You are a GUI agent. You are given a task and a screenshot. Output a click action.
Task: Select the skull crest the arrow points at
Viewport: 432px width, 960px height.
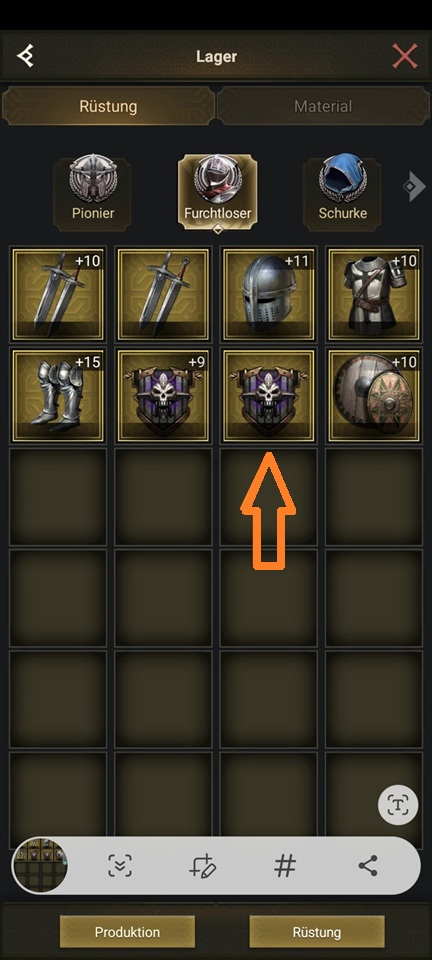coord(269,396)
